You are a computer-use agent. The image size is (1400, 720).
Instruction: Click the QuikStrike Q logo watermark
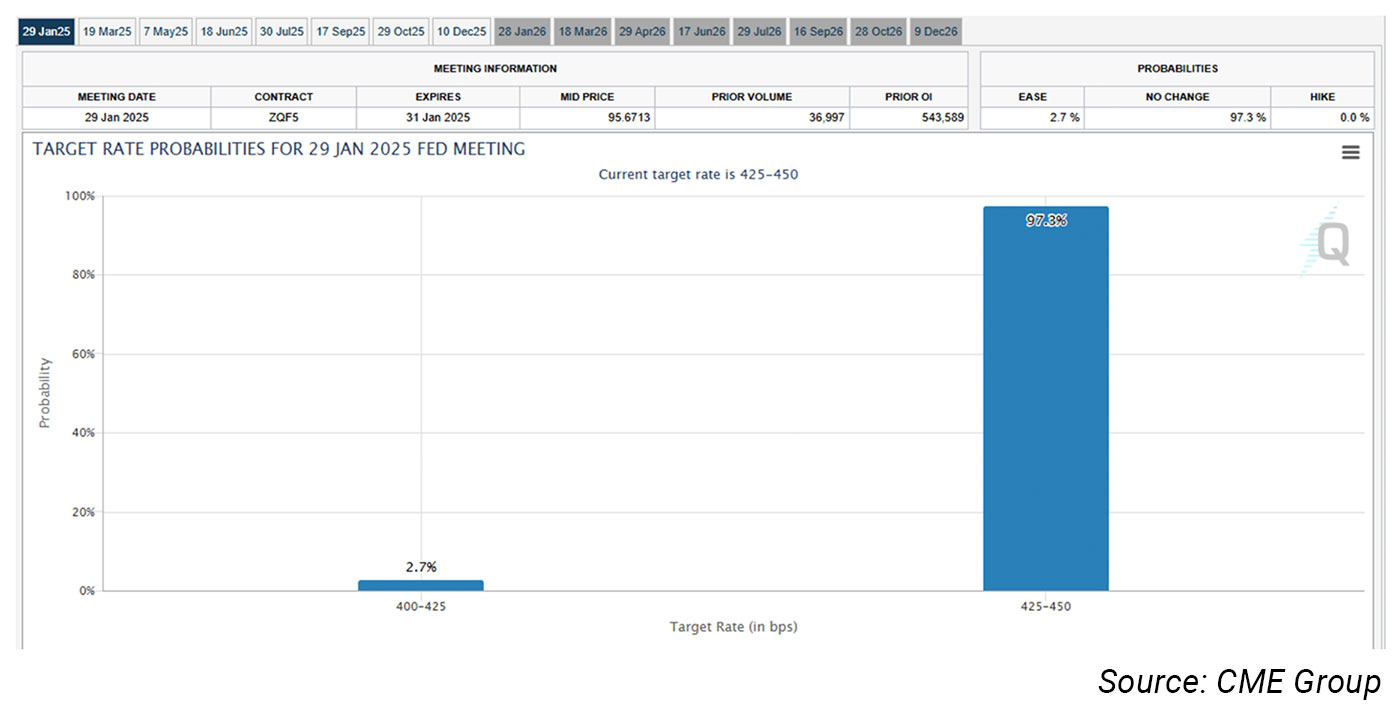tap(1329, 242)
